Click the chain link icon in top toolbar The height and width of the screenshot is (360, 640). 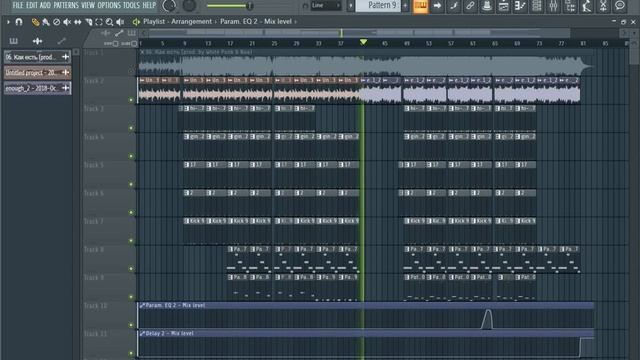[x=470, y=6]
